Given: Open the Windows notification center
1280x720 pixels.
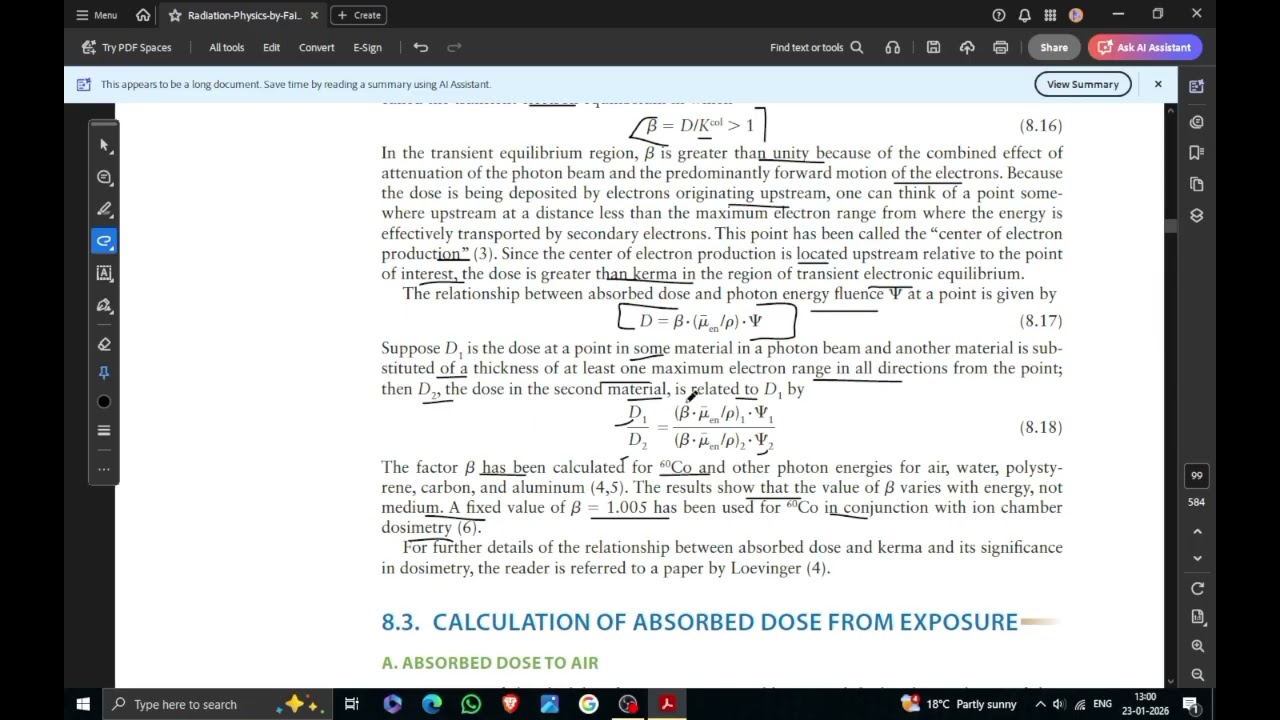Looking at the screenshot, I should tap(1190, 704).
